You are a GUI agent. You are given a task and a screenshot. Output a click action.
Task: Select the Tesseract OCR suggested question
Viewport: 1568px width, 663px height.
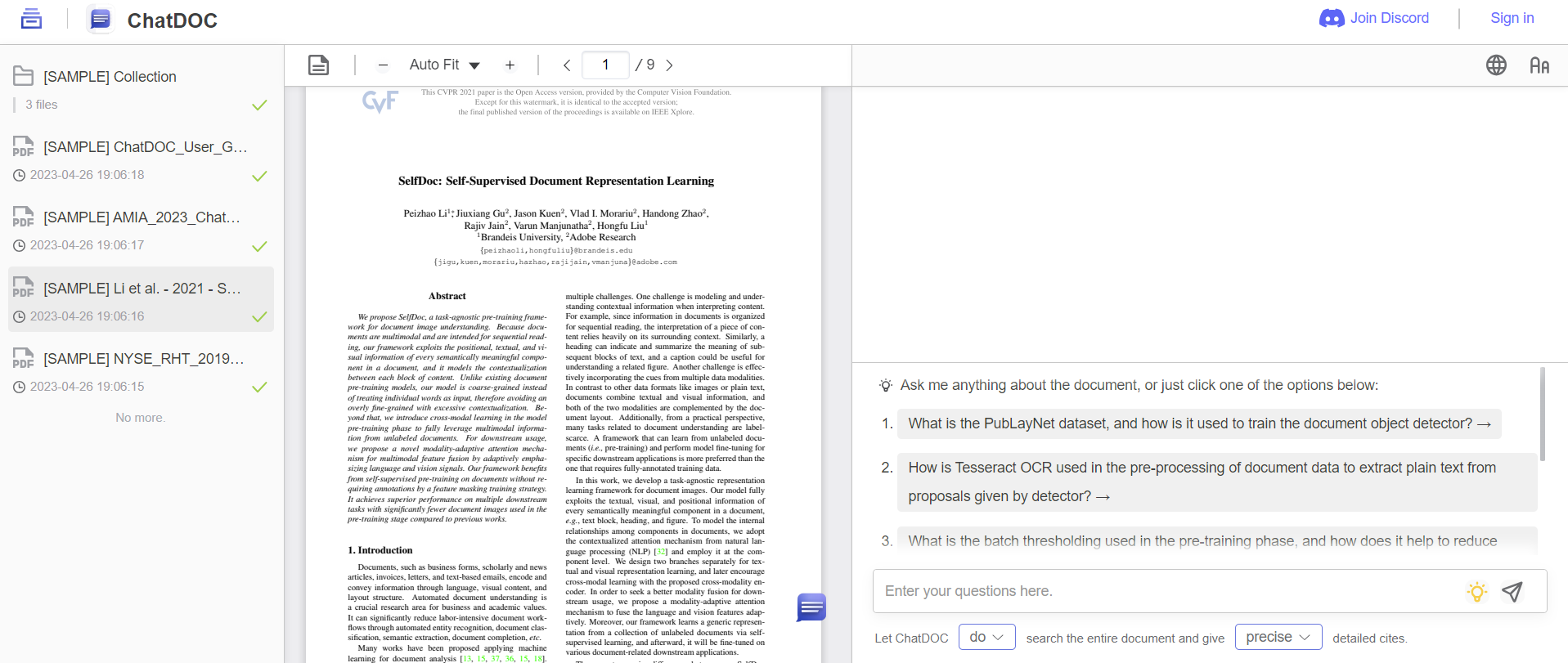[x=1217, y=482]
